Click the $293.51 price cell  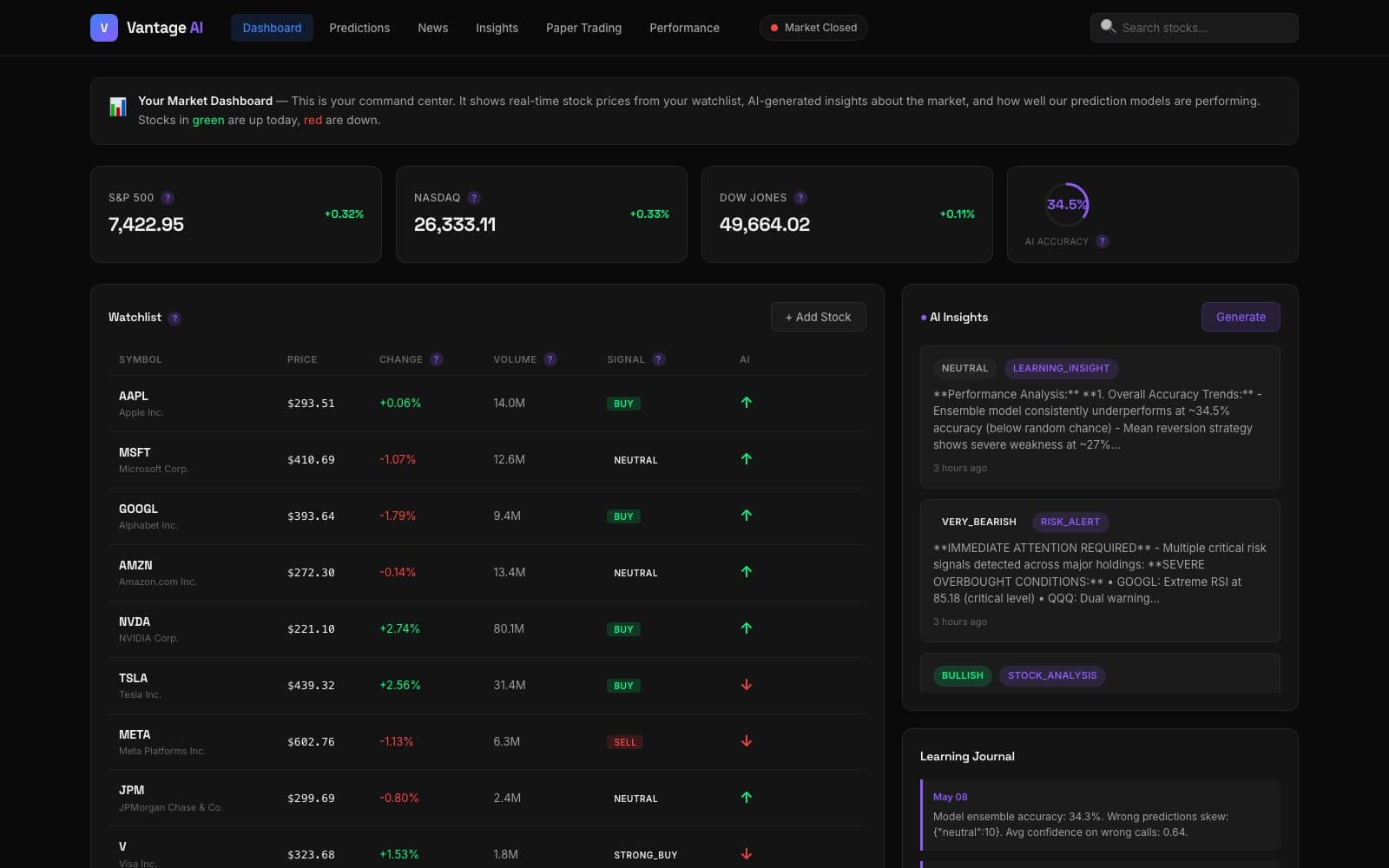[x=311, y=404]
